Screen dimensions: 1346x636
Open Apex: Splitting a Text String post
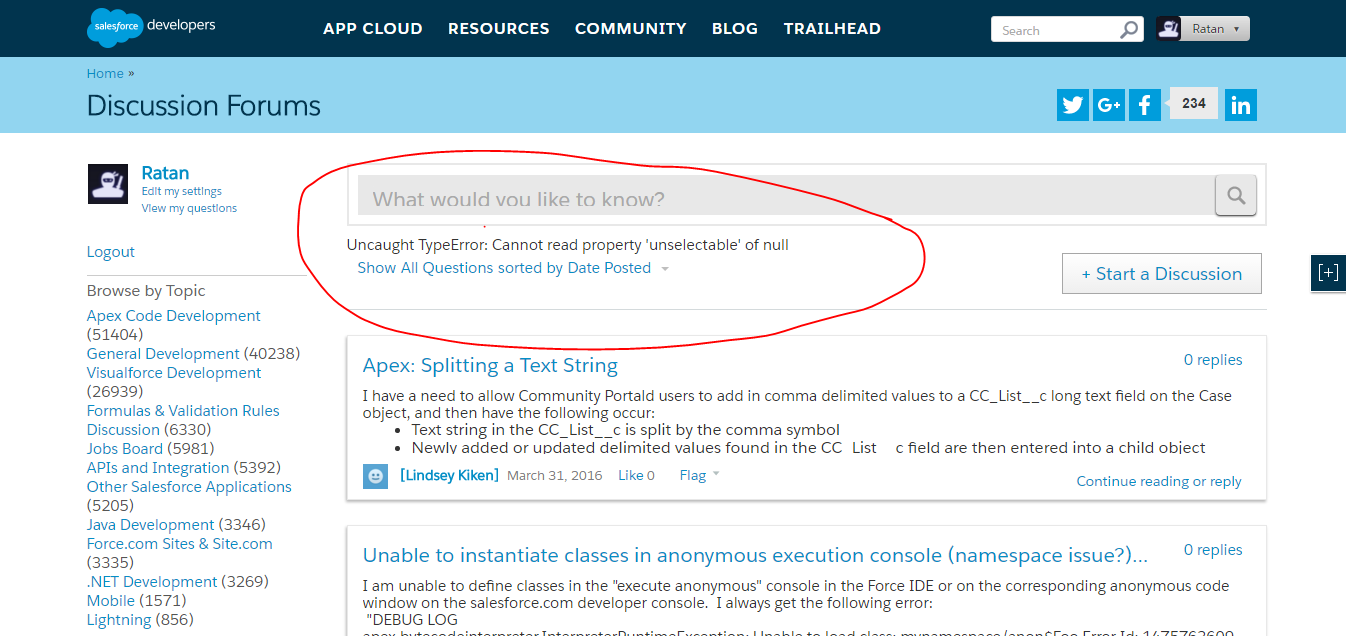[490, 366]
